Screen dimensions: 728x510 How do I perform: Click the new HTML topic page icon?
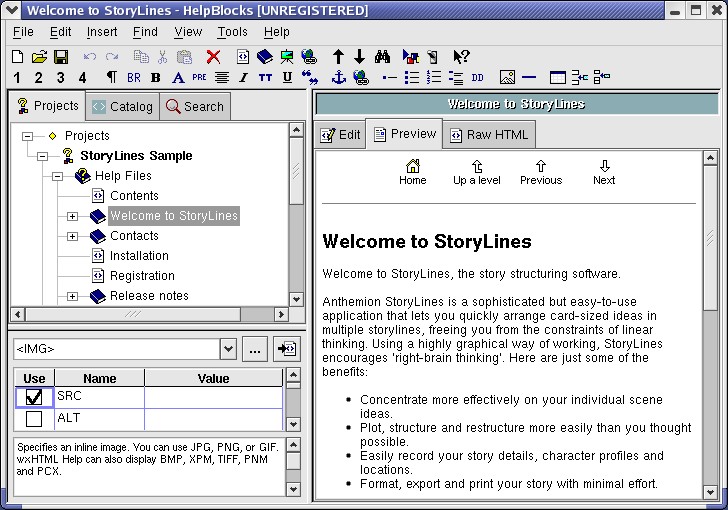pyautogui.click(x=243, y=57)
